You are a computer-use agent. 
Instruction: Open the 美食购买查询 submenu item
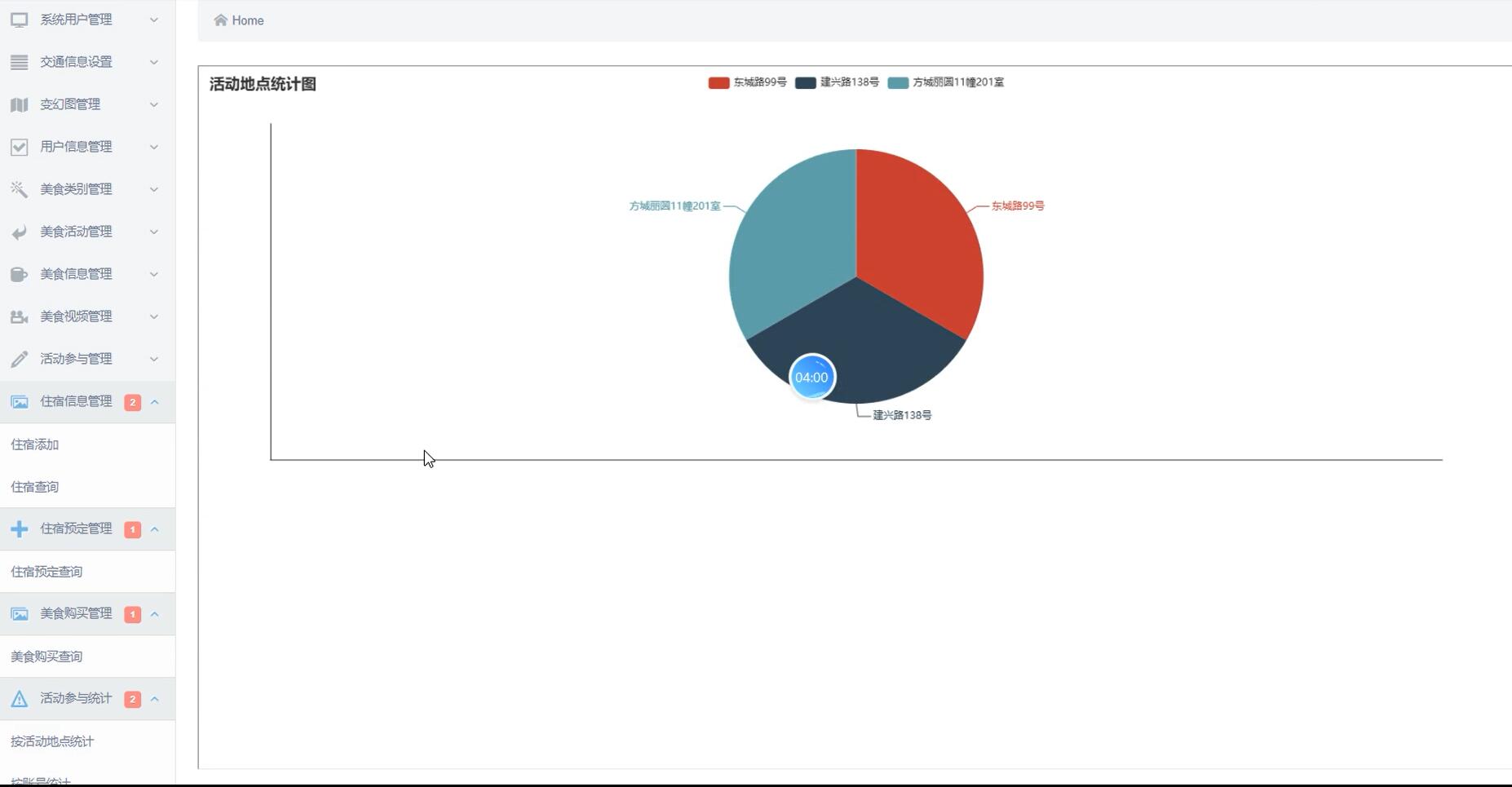[46, 657]
